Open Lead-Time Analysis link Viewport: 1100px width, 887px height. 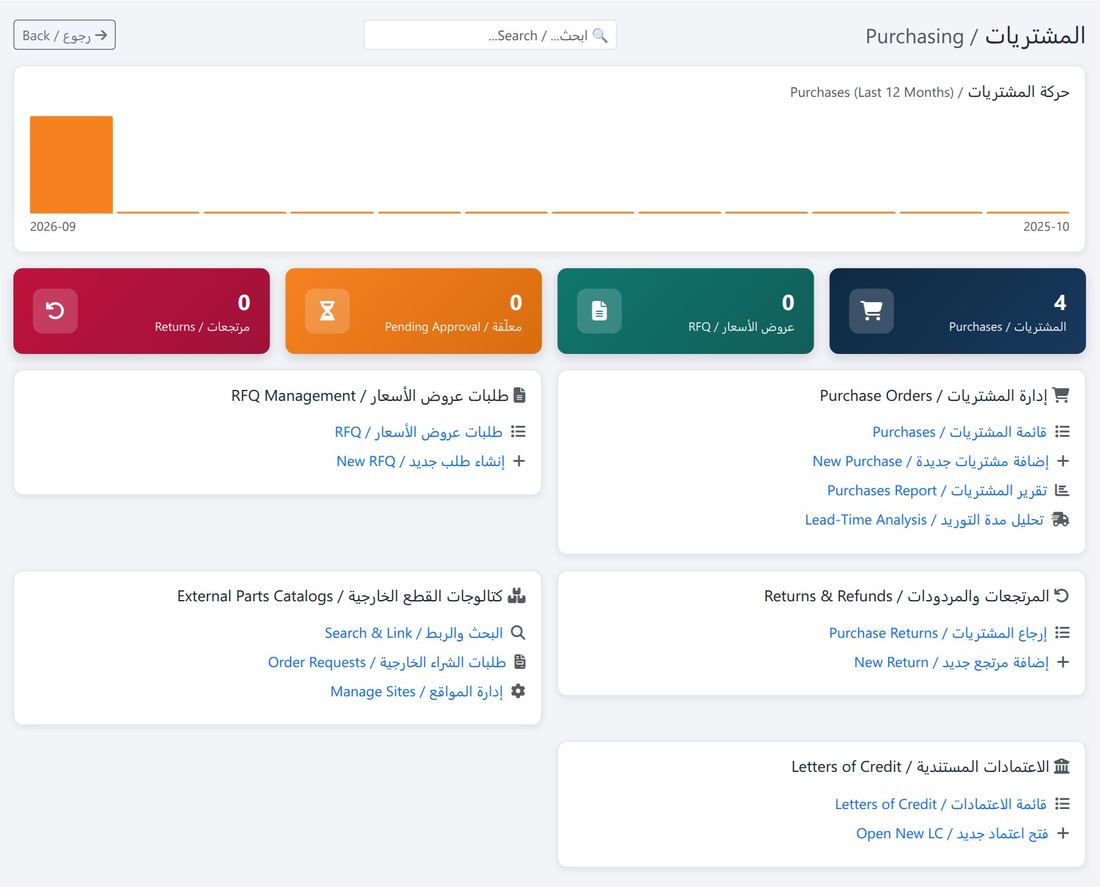click(924, 520)
